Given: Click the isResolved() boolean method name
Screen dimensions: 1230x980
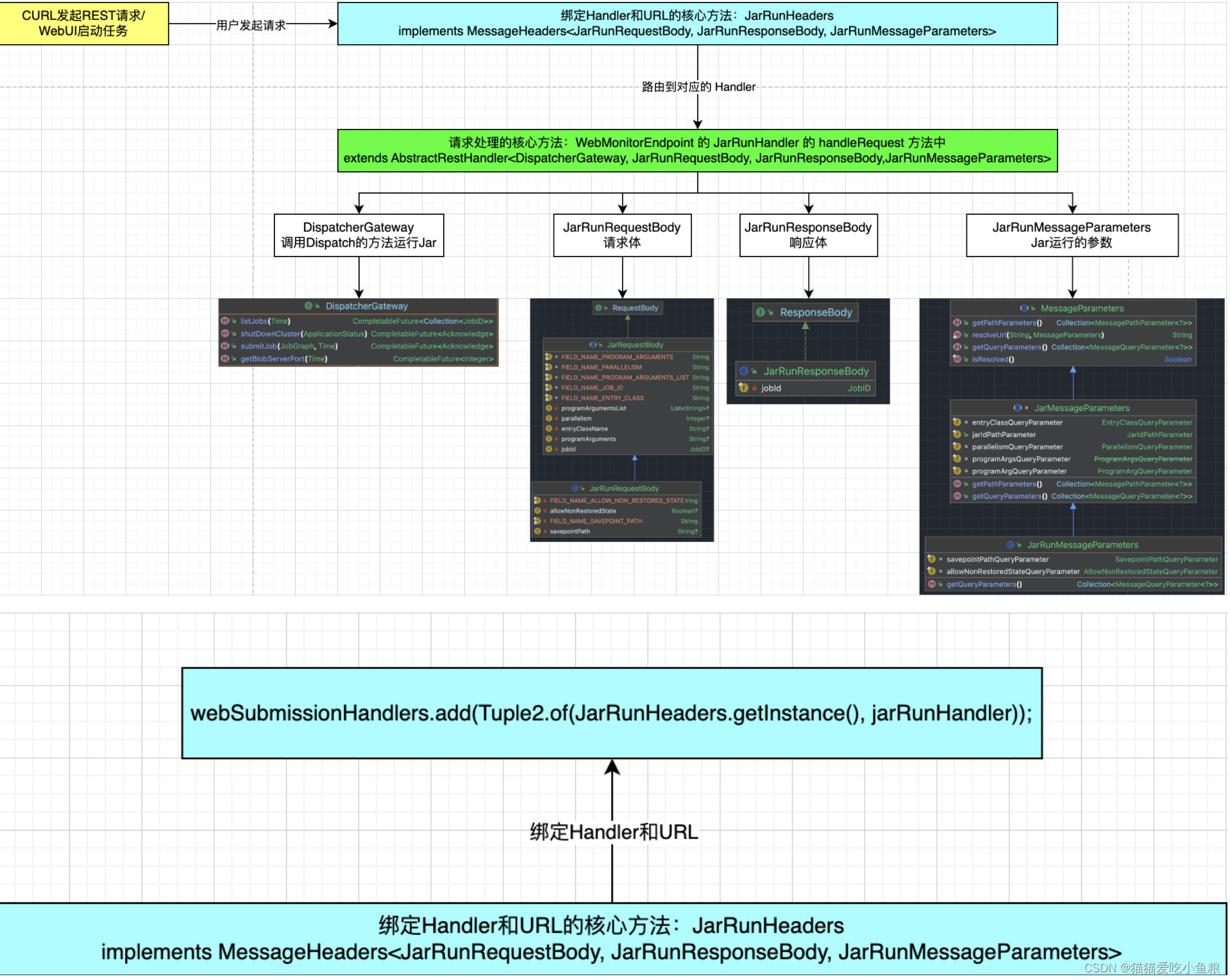Looking at the screenshot, I should click(993, 360).
